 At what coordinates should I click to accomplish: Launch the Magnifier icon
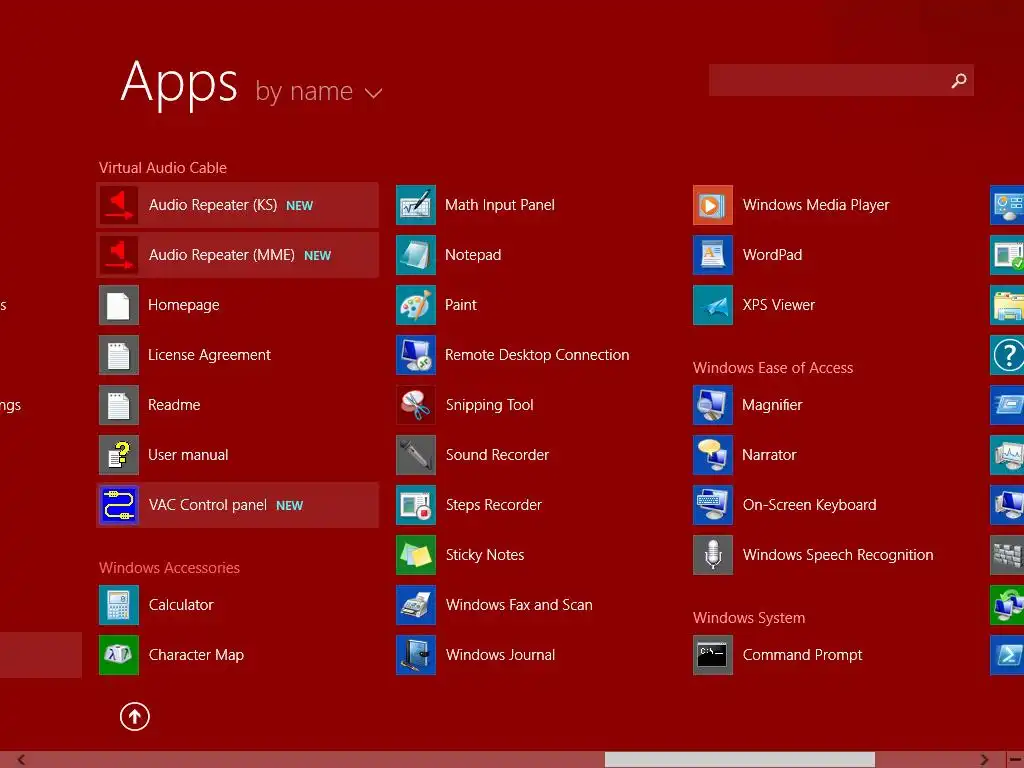pos(713,405)
